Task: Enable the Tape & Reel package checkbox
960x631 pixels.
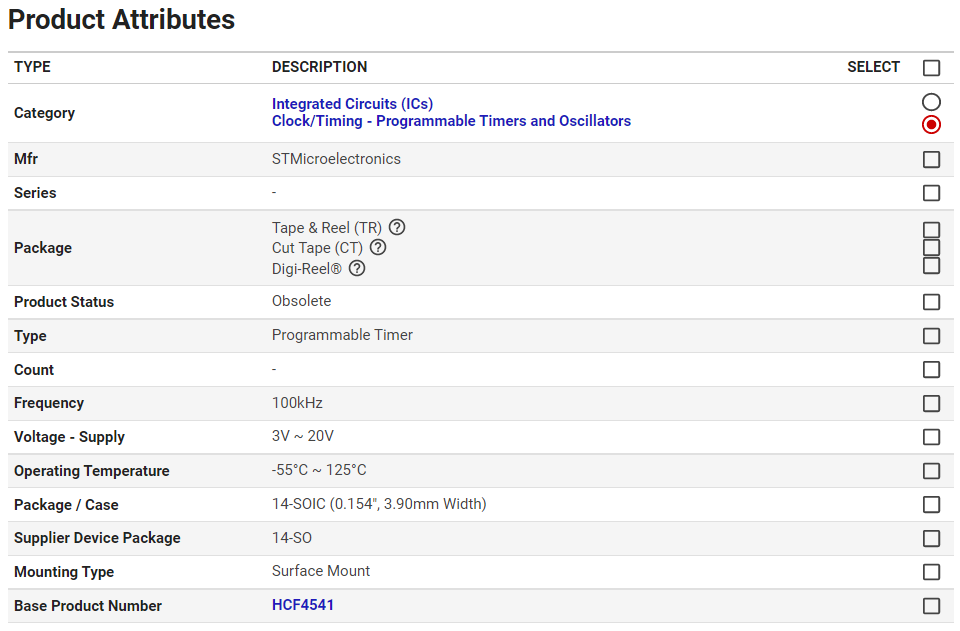Action: coord(931,230)
